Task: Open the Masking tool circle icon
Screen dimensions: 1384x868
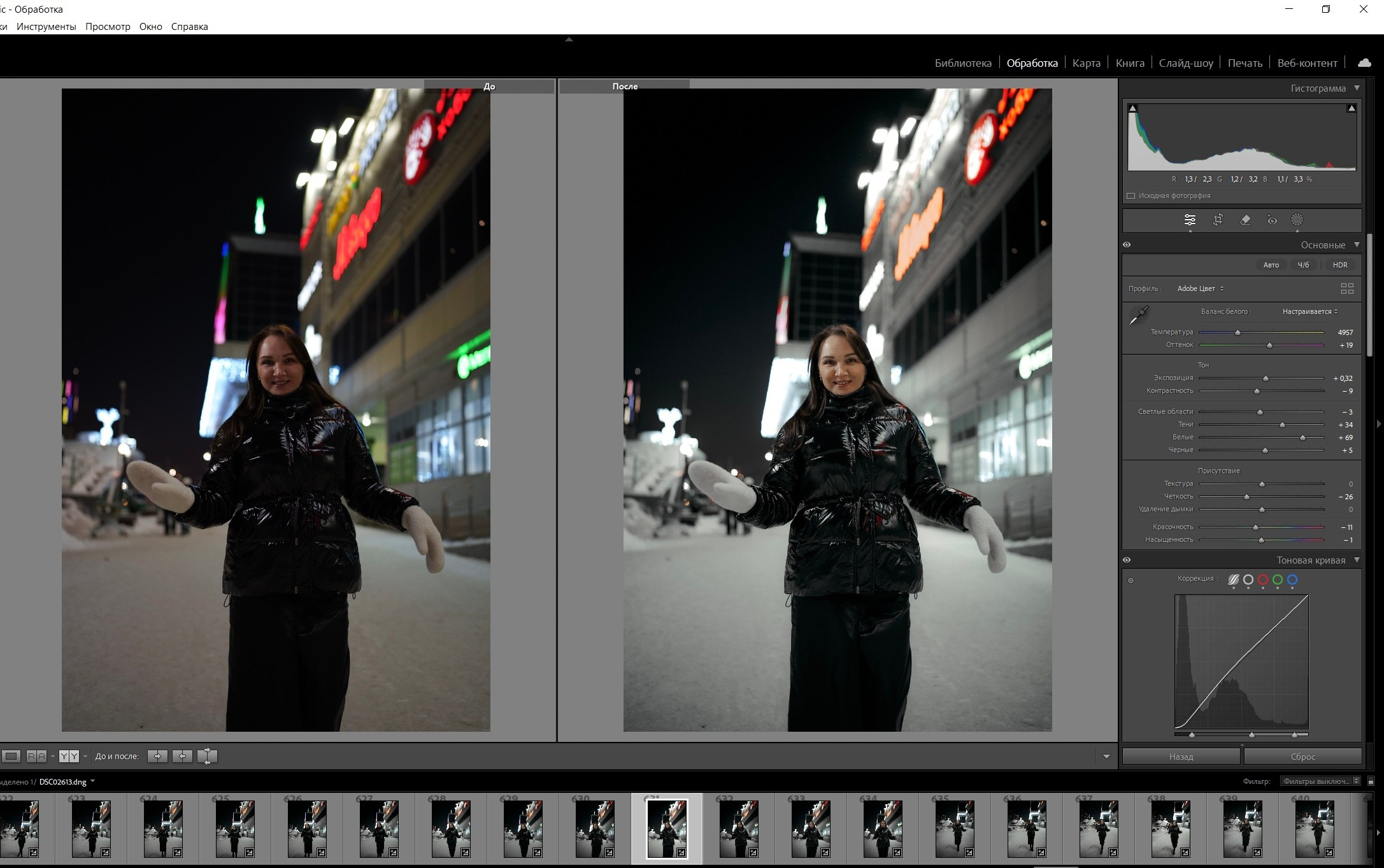Action: (x=1297, y=220)
